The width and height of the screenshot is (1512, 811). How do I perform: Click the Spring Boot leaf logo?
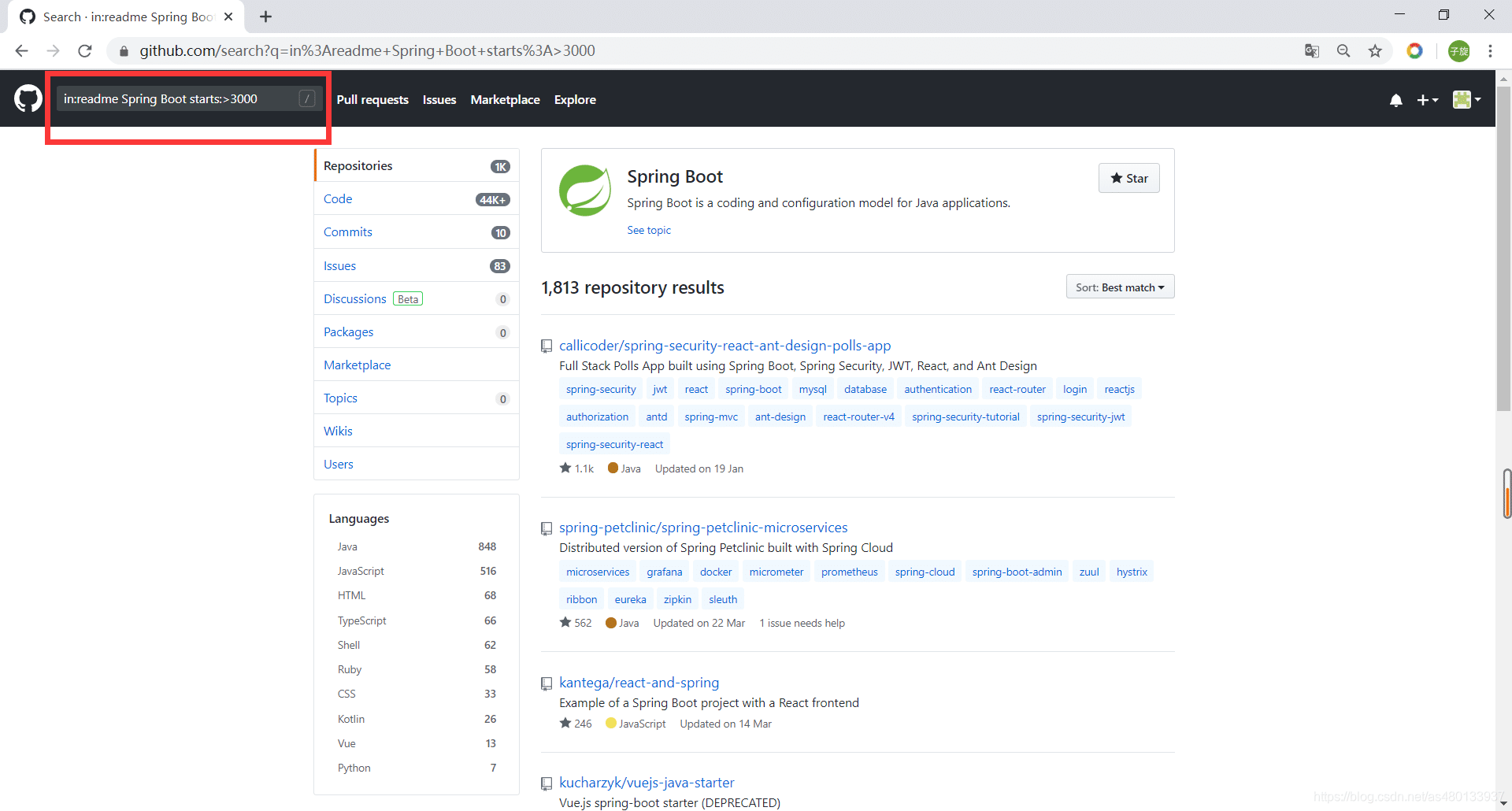point(585,191)
